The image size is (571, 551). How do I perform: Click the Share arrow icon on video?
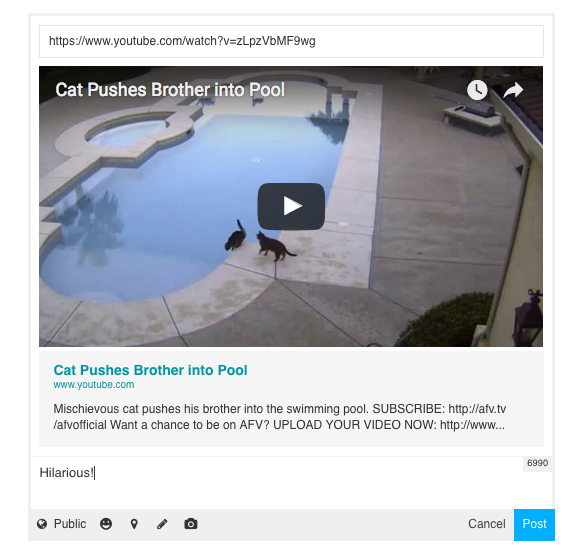click(513, 90)
